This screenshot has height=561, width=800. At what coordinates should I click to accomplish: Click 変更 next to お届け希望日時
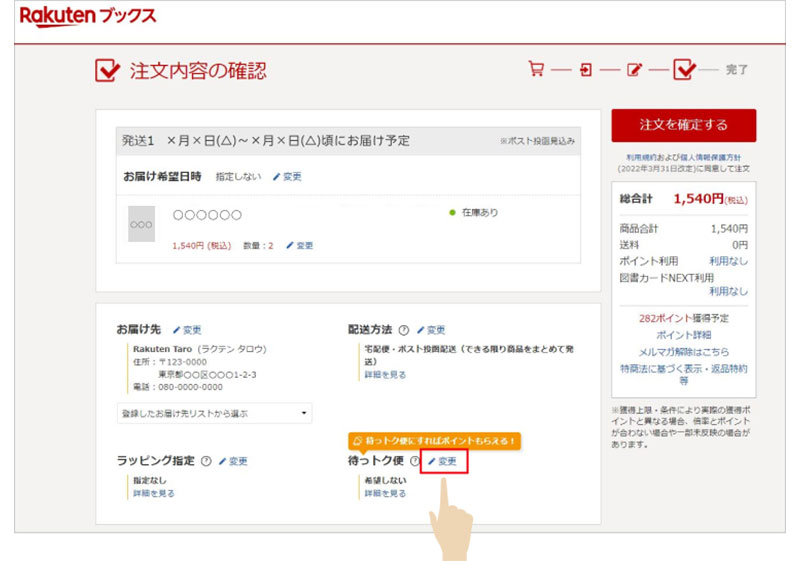tap(287, 176)
